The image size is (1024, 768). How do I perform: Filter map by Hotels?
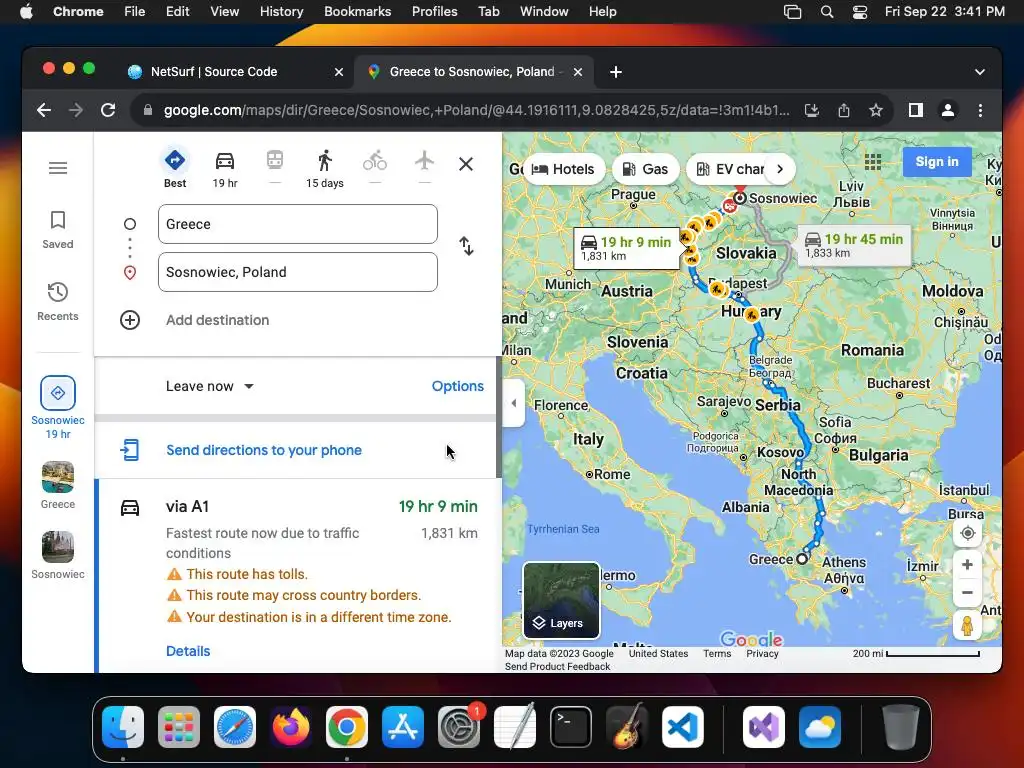[x=564, y=169]
